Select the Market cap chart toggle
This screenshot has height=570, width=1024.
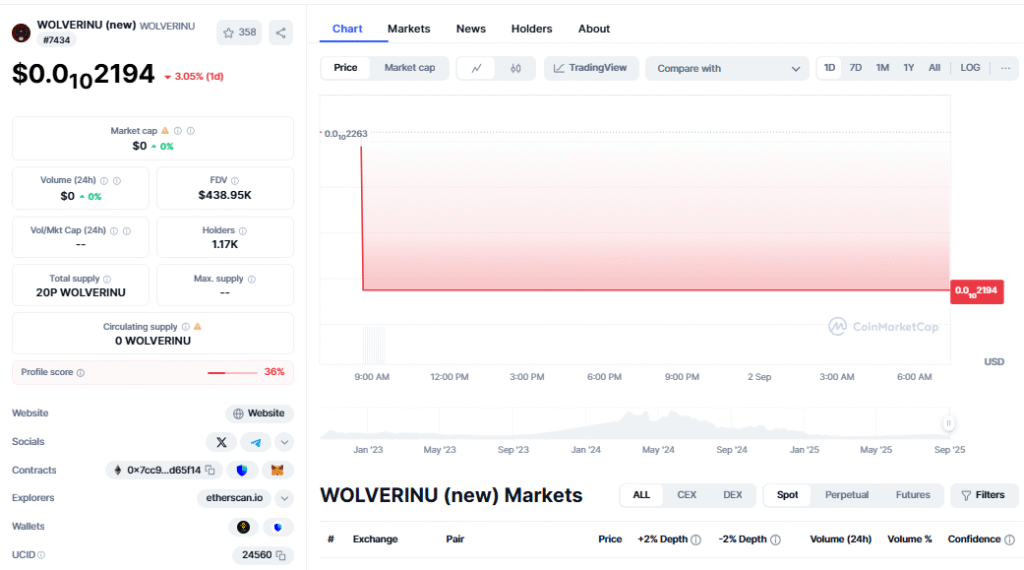(409, 68)
